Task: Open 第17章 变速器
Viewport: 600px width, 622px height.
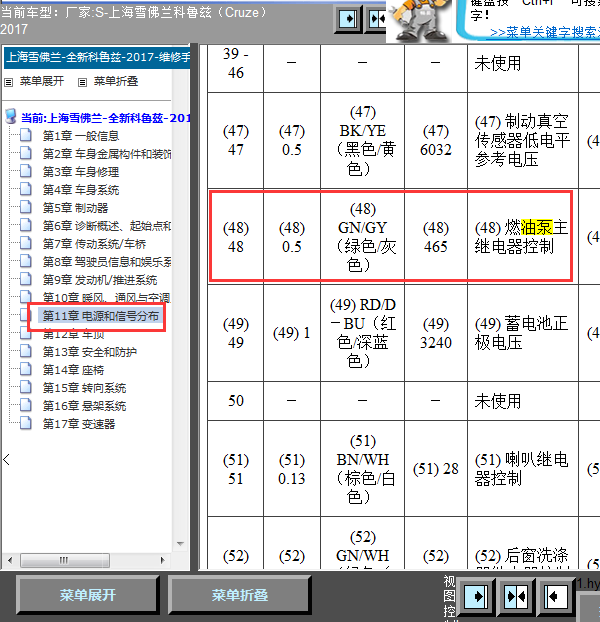Action: 79,424
